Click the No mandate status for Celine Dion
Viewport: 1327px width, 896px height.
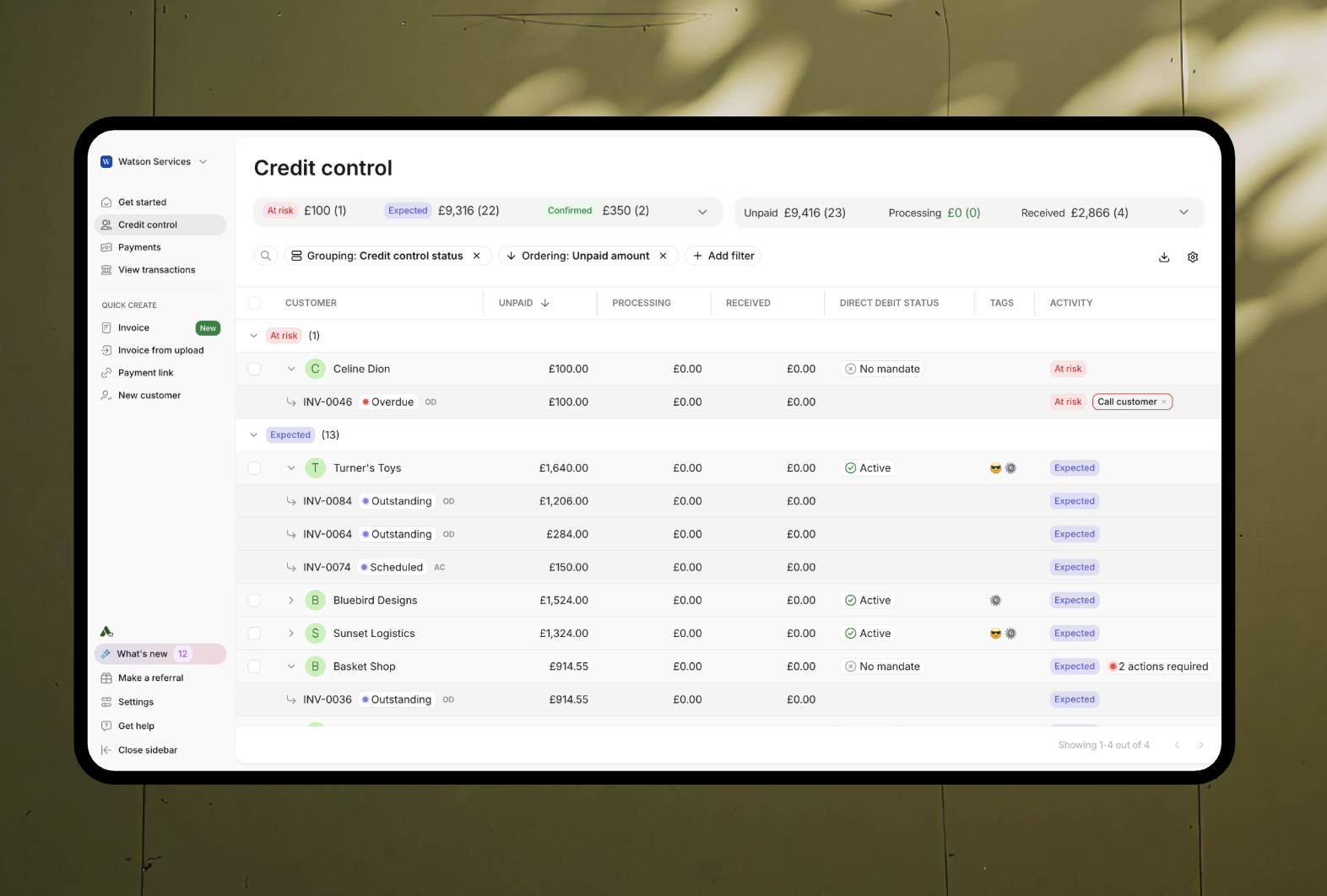tap(883, 369)
